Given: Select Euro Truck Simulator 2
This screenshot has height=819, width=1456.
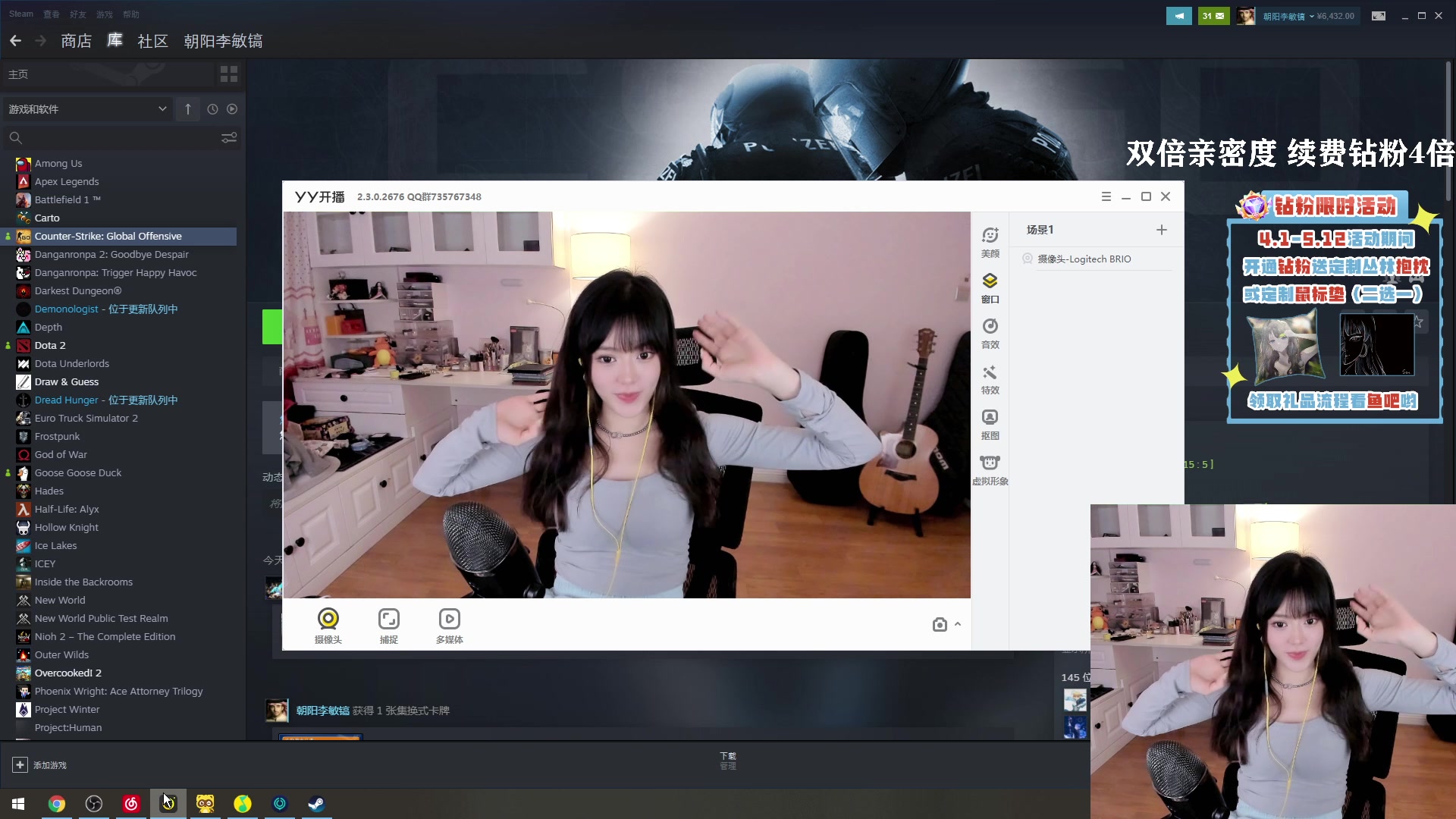Looking at the screenshot, I should tap(86, 418).
